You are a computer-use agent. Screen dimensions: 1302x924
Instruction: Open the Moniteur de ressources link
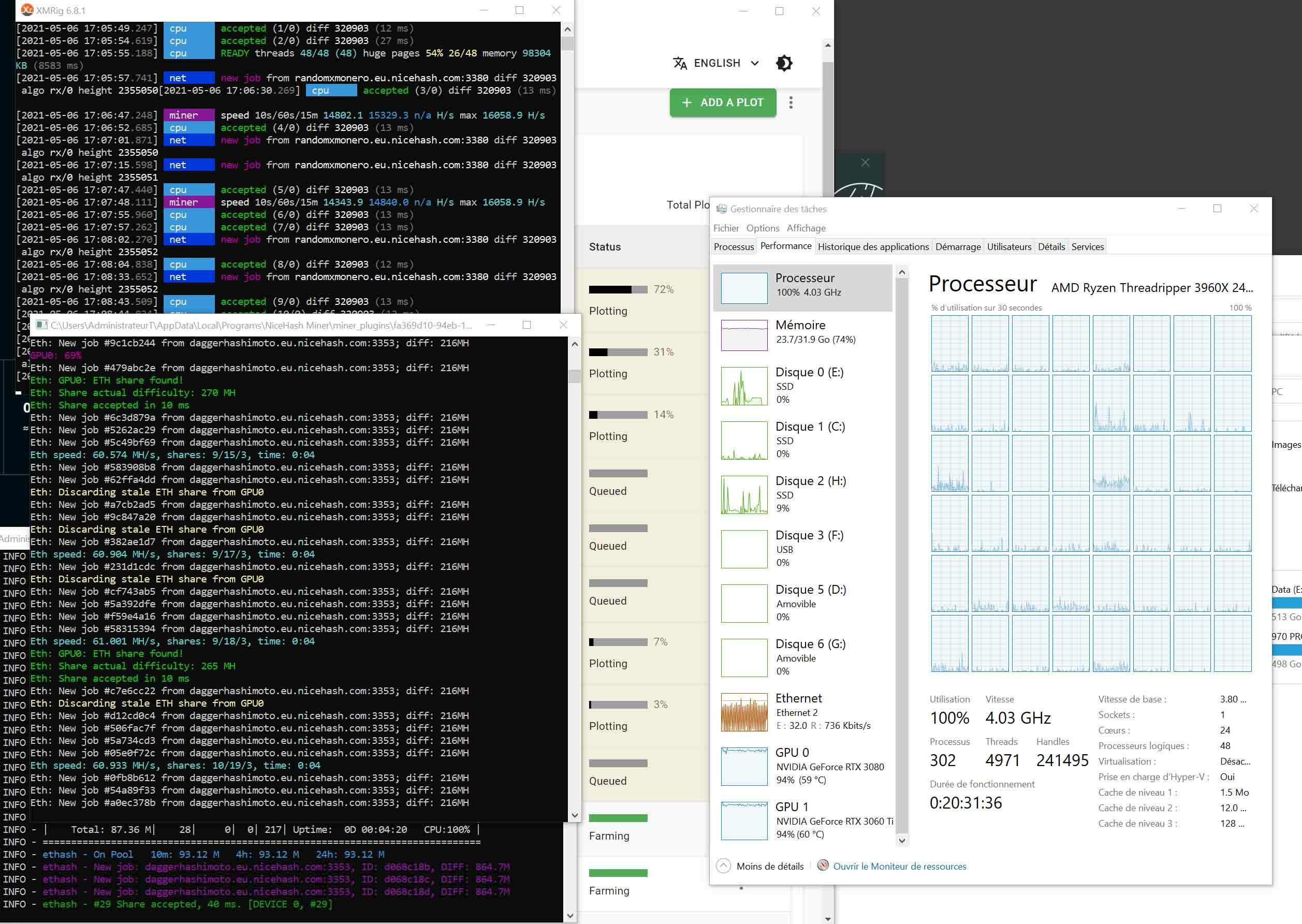900,866
